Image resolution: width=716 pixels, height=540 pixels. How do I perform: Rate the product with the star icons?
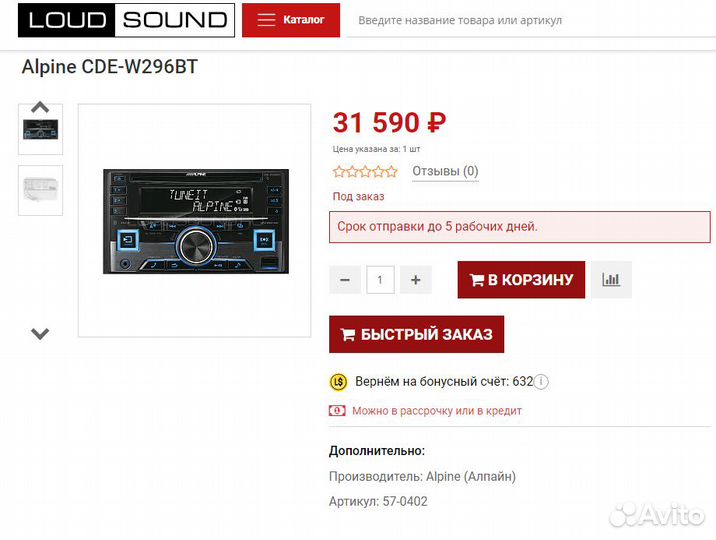(365, 172)
